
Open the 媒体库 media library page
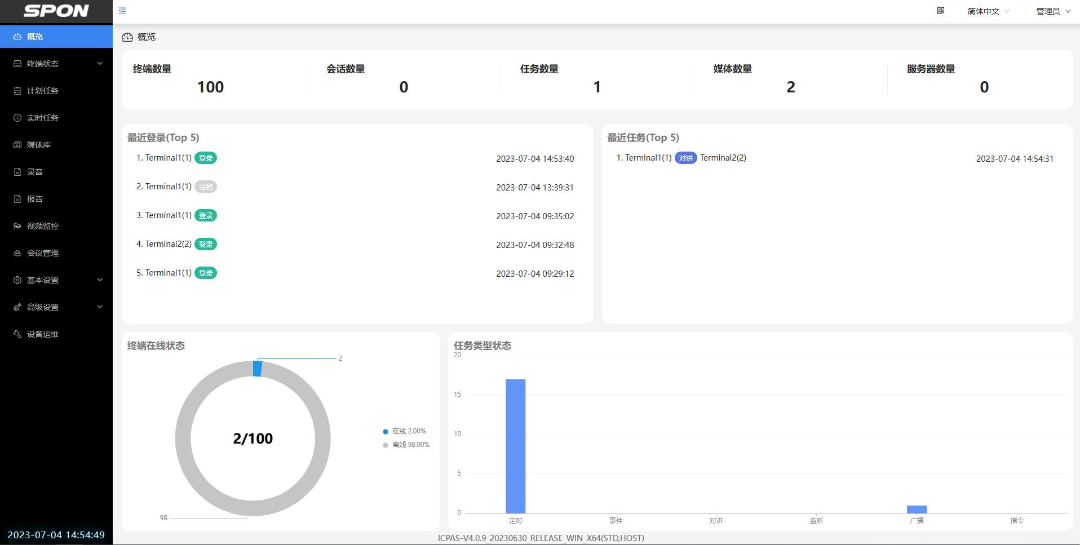[38, 145]
